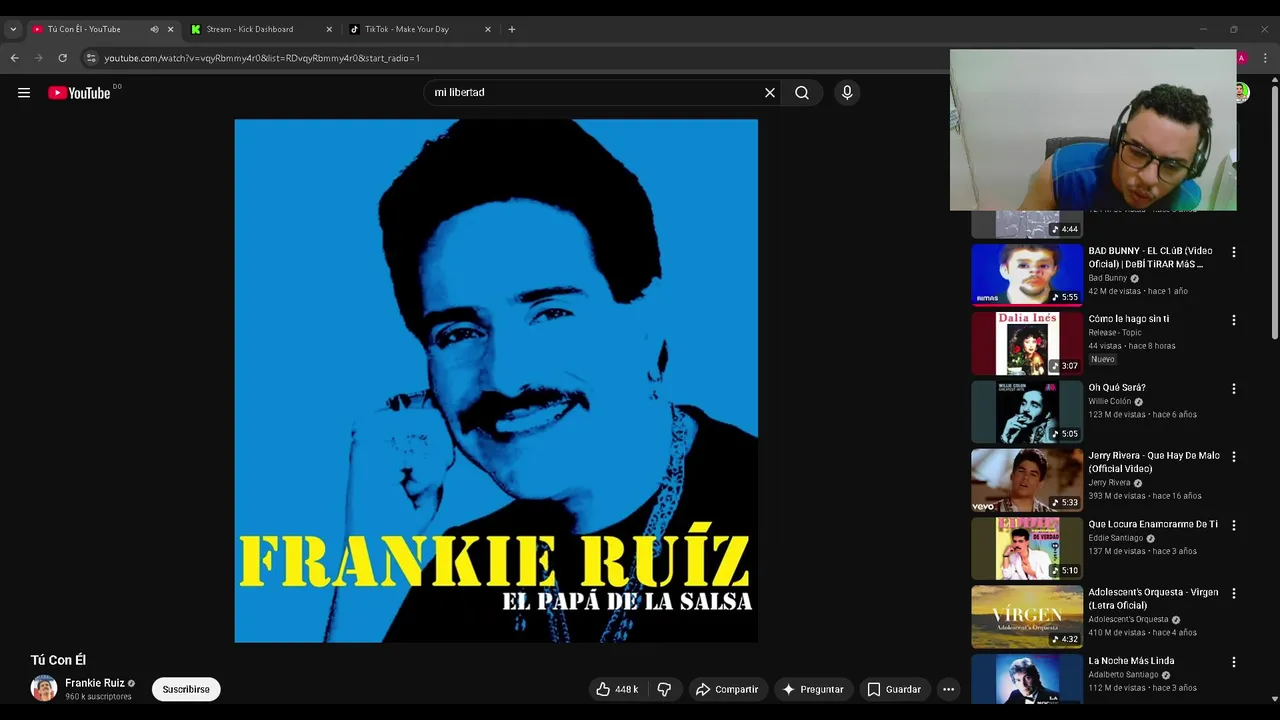
Task: Start voice search with microphone
Action: (847, 93)
